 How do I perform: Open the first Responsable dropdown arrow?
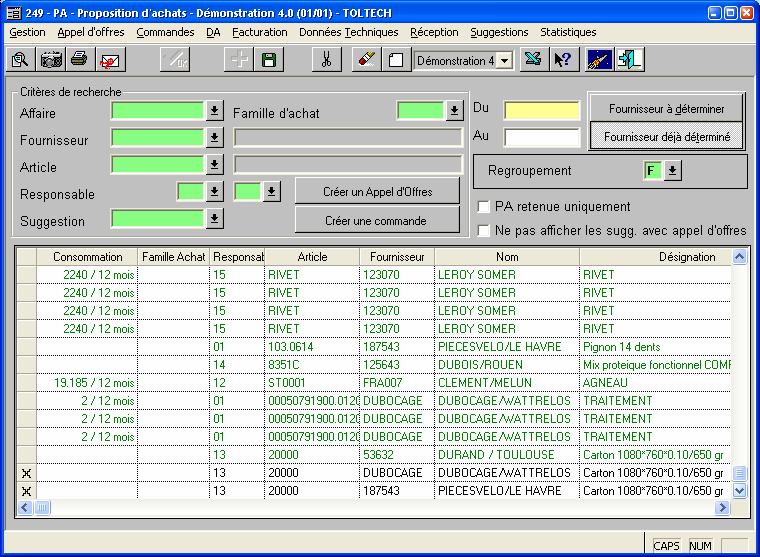pyautogui.click(x=214, y=191)
